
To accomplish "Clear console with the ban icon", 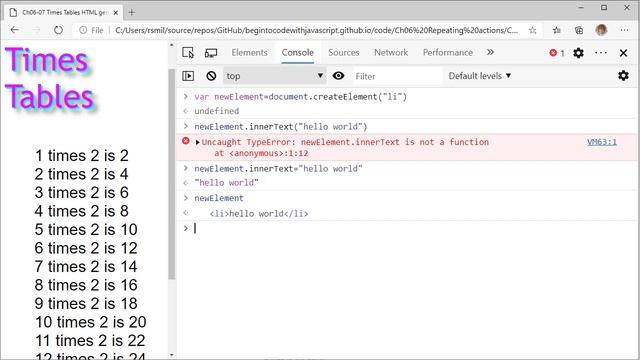I will point(211,76).
